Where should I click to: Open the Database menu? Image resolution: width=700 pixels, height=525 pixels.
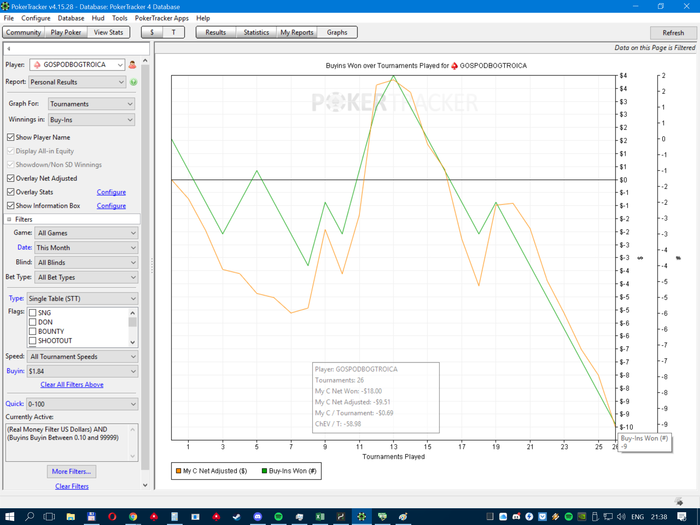(x=71, y=18)
